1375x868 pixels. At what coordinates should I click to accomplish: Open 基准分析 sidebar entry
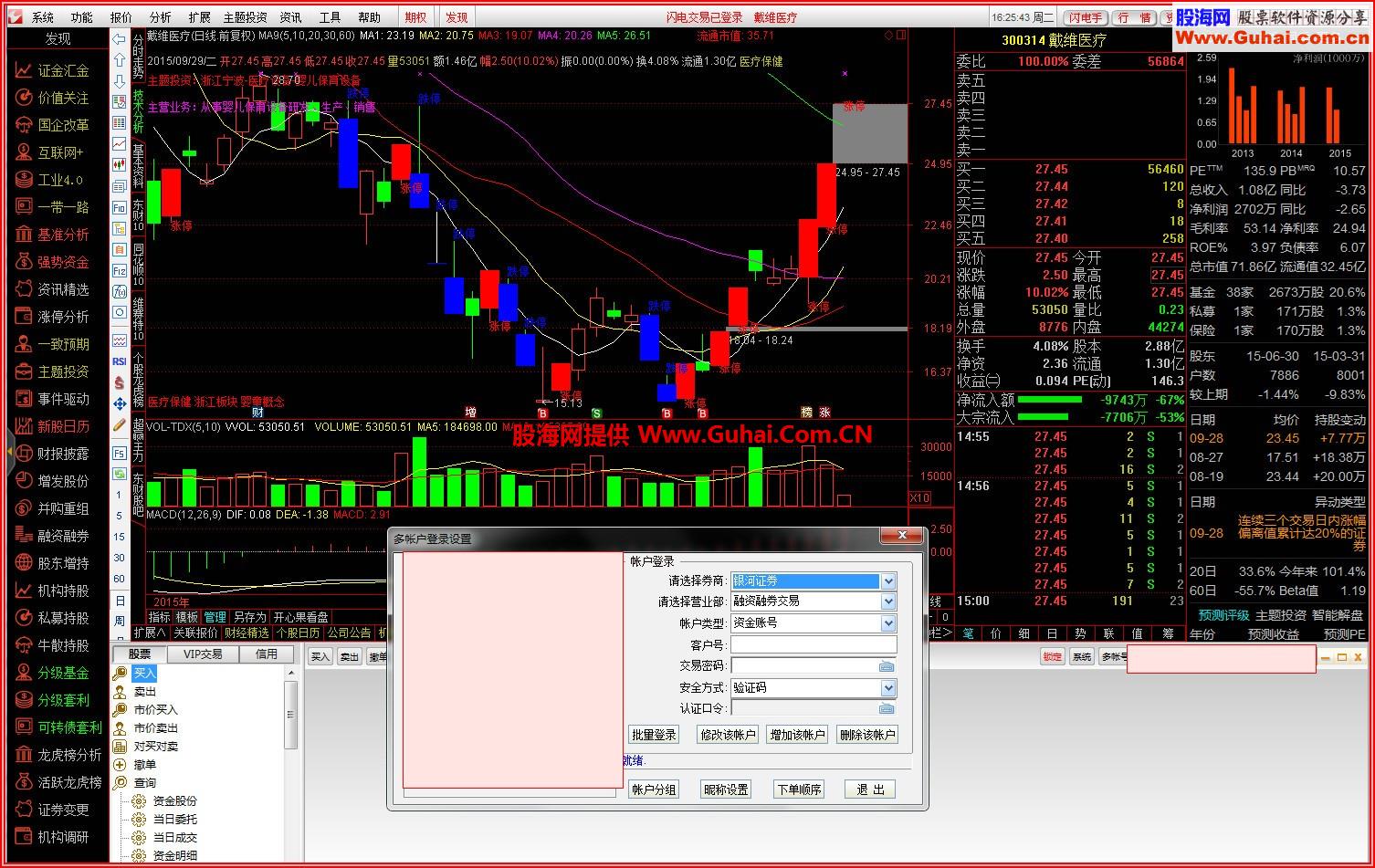pos(62,235)
